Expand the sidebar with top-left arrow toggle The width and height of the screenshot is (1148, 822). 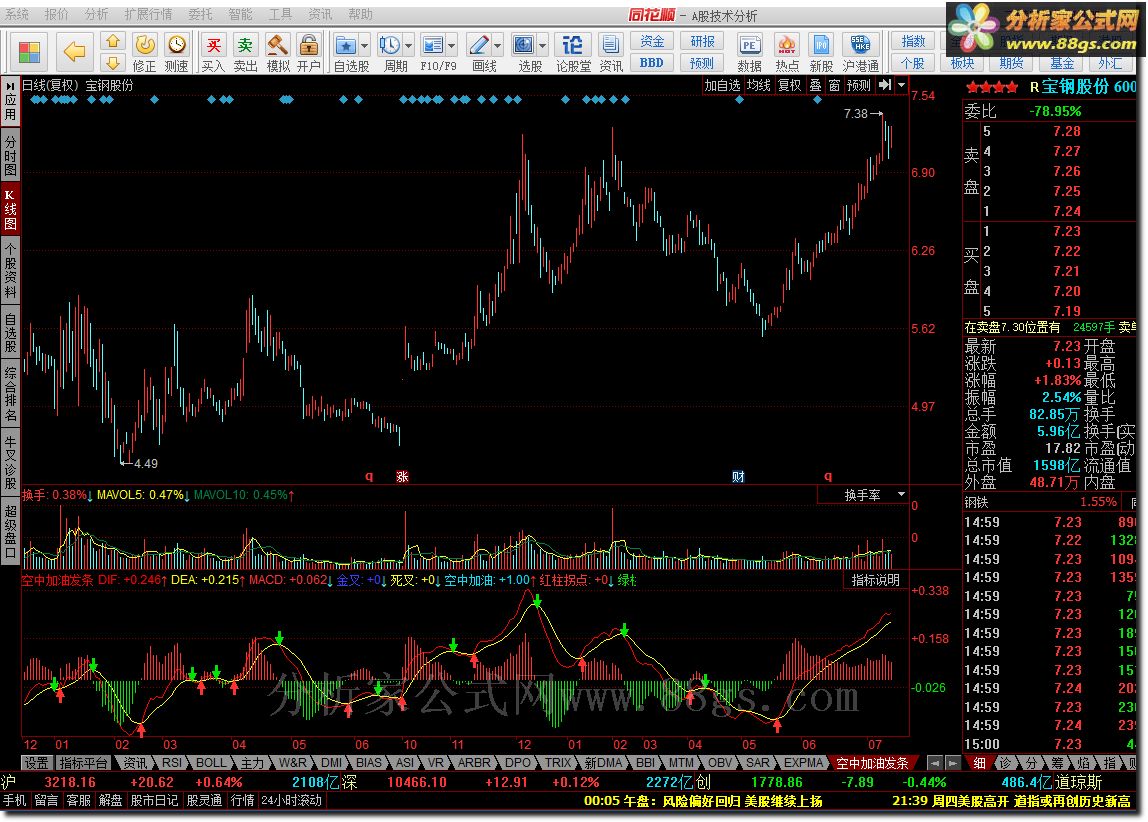click(10, 86)
